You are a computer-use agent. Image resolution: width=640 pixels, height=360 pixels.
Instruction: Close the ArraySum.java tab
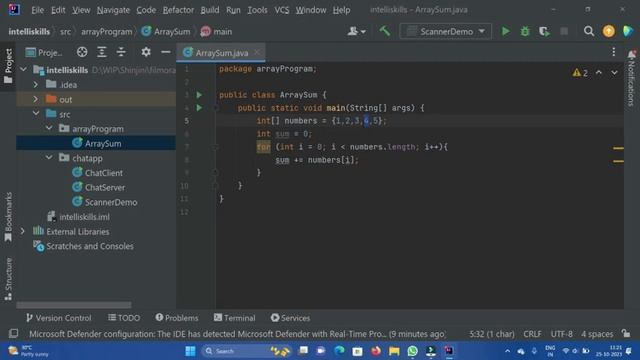point(257,52)
